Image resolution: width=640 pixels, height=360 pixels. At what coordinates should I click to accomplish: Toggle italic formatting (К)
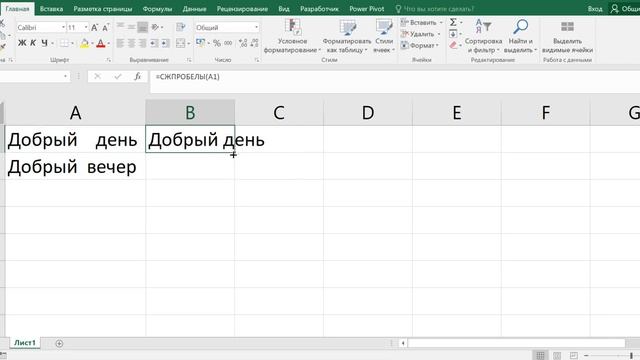(33, 43)
